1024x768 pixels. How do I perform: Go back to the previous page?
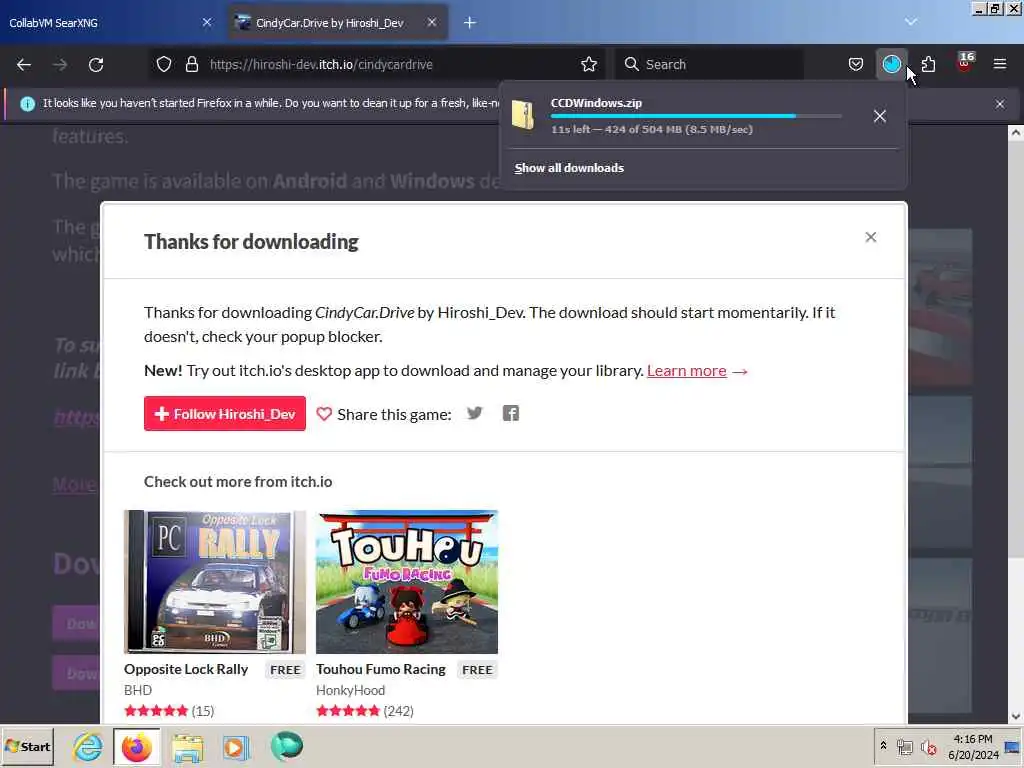[24, 65]
